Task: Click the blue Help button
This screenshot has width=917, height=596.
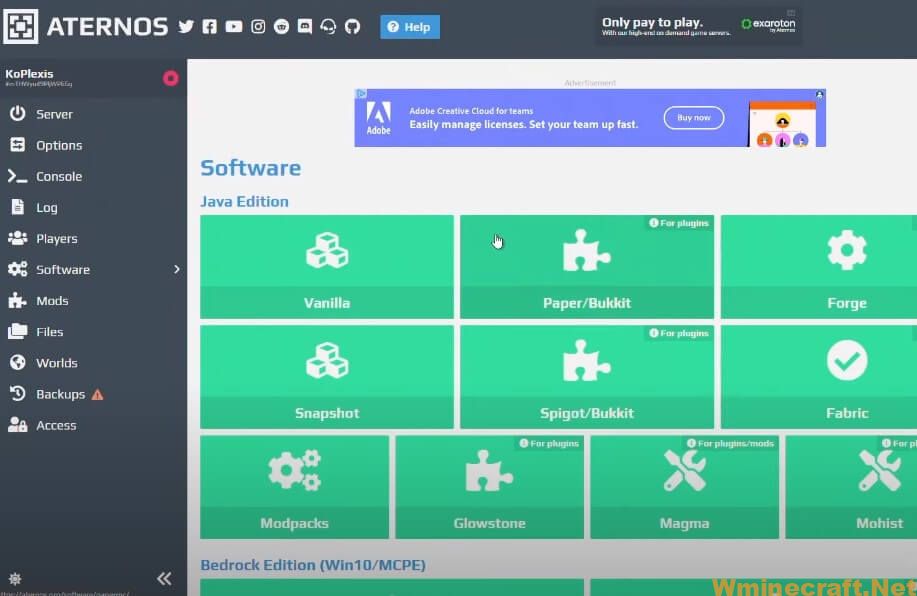Action: tap(410, 27)
